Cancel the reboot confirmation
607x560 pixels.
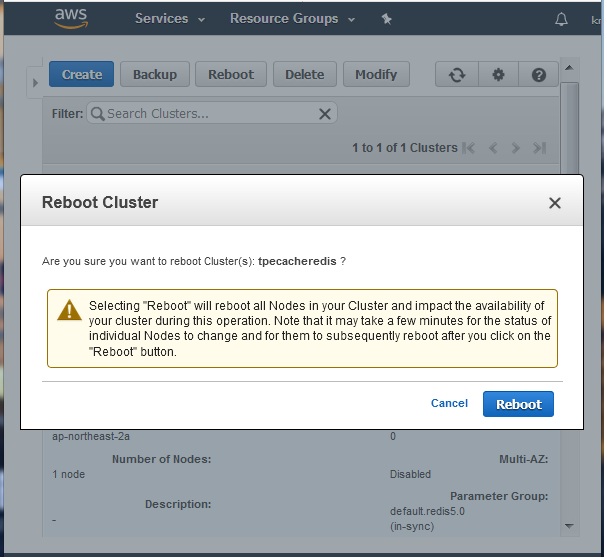click(449, 403)
